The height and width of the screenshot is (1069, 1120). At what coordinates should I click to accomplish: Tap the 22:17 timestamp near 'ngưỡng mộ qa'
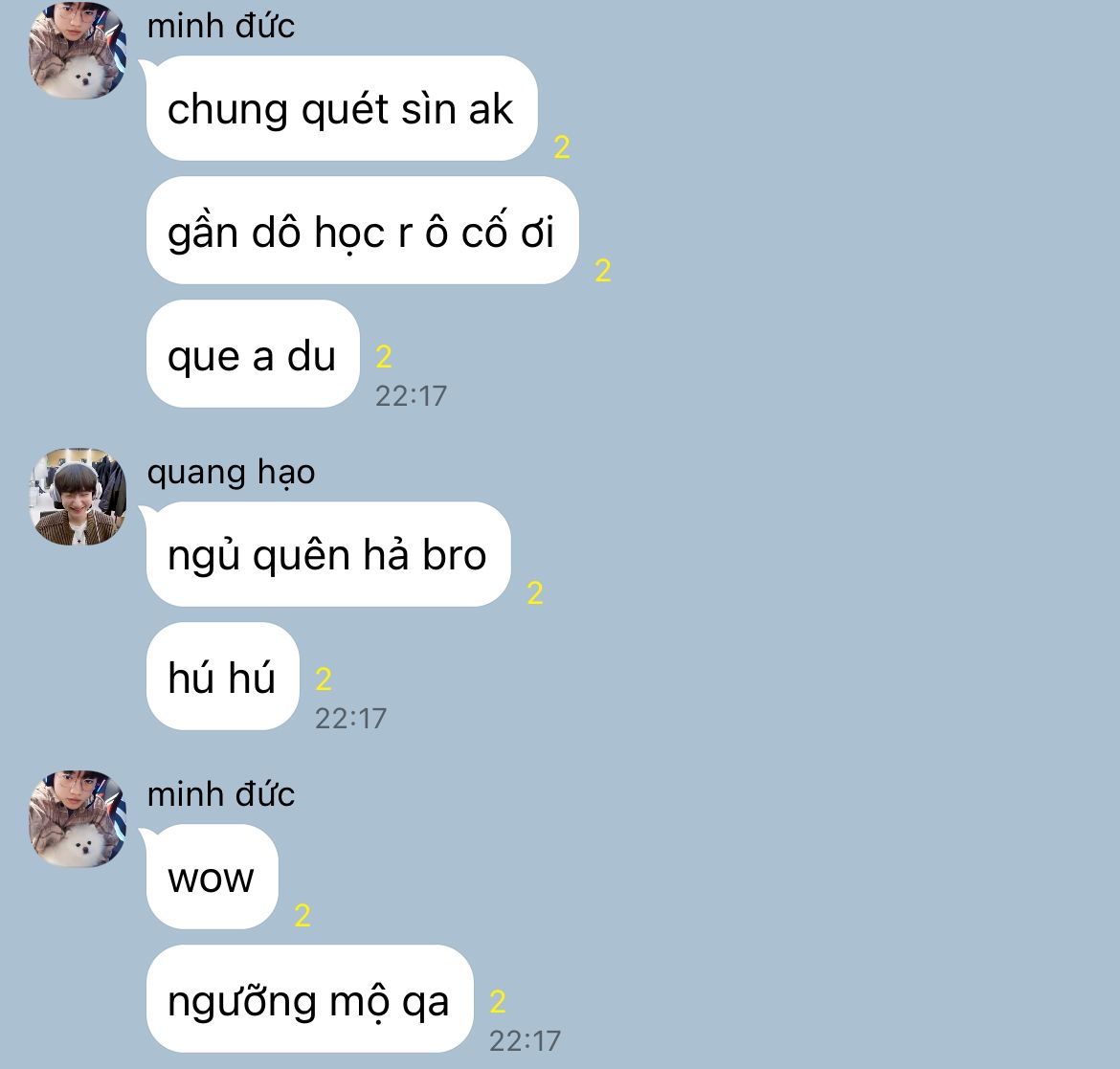click(x=525, y=1041)
